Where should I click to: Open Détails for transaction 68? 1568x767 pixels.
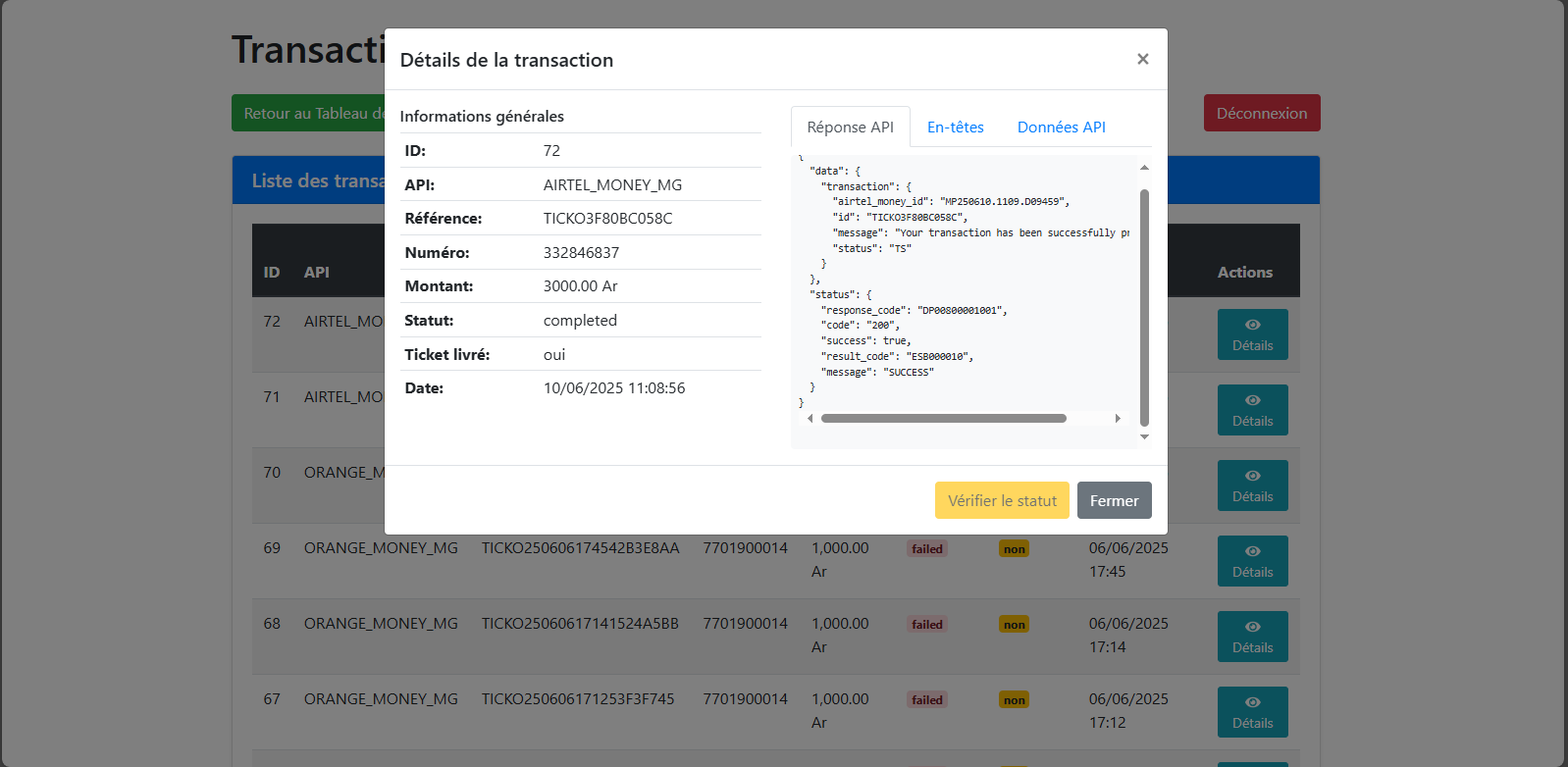pos(1252,637)
